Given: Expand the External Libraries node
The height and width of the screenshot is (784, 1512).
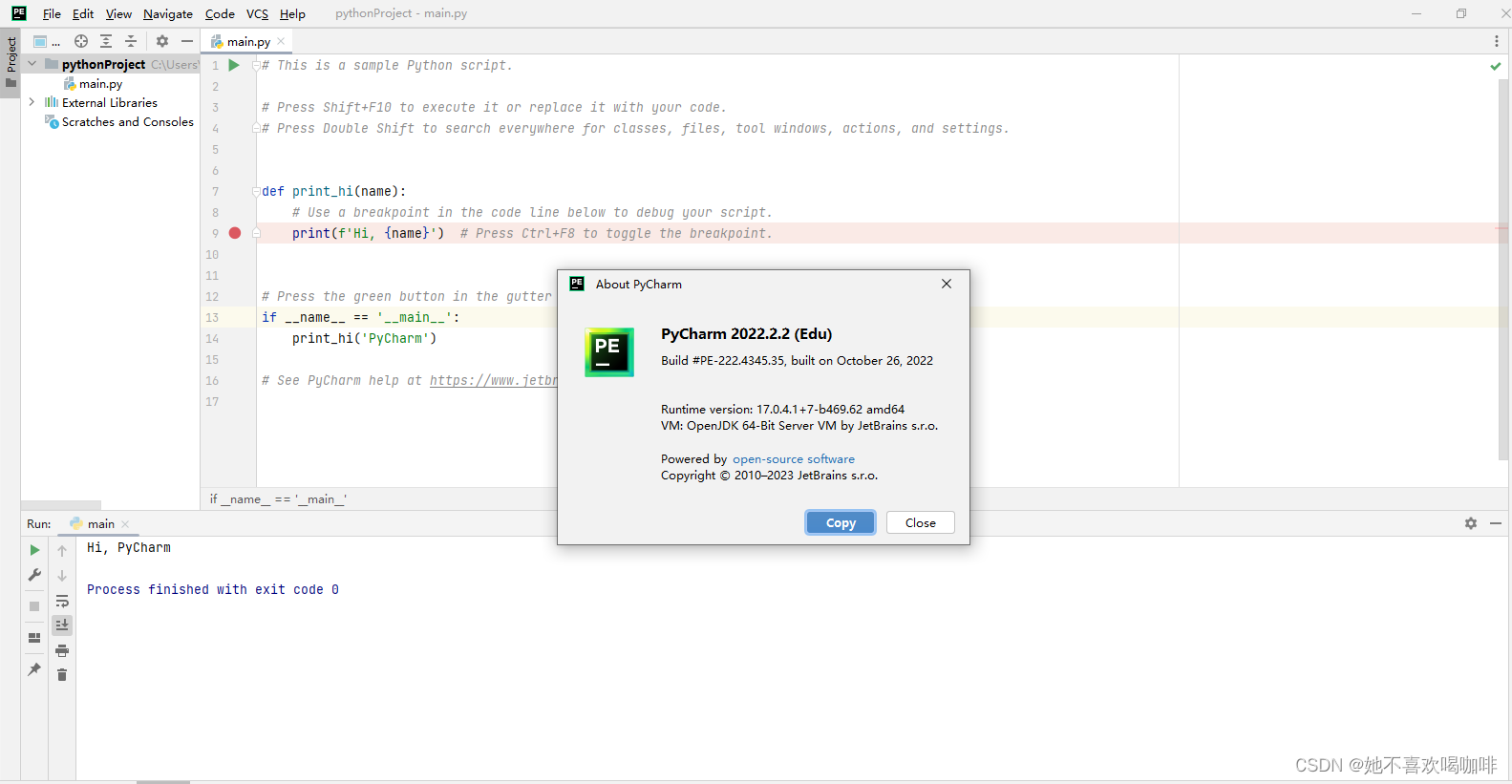Looking at the screenshot, I should click(x=32, y=102).
